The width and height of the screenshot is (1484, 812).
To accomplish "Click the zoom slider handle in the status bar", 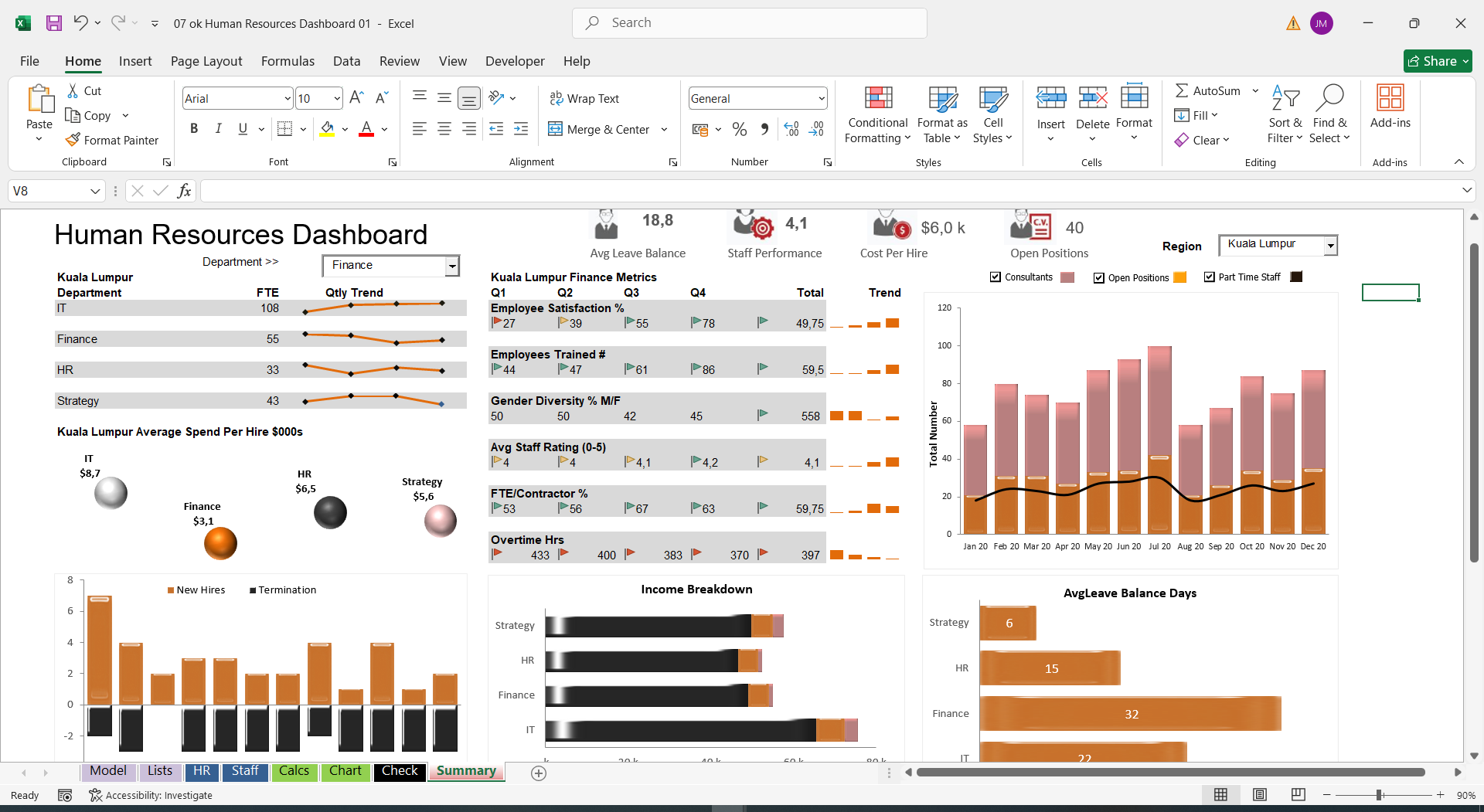I will pyautogui.click(x=1379, y=795).
